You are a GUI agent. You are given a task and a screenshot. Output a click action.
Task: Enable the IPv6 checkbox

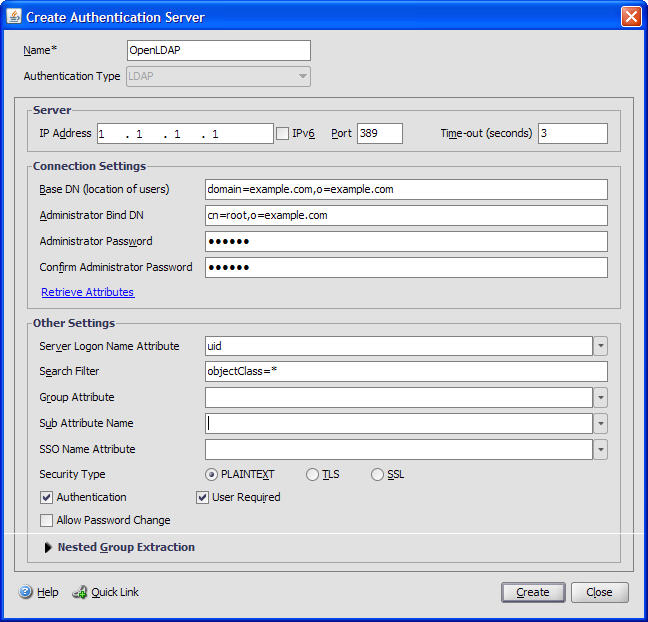(x=282, y=133)
